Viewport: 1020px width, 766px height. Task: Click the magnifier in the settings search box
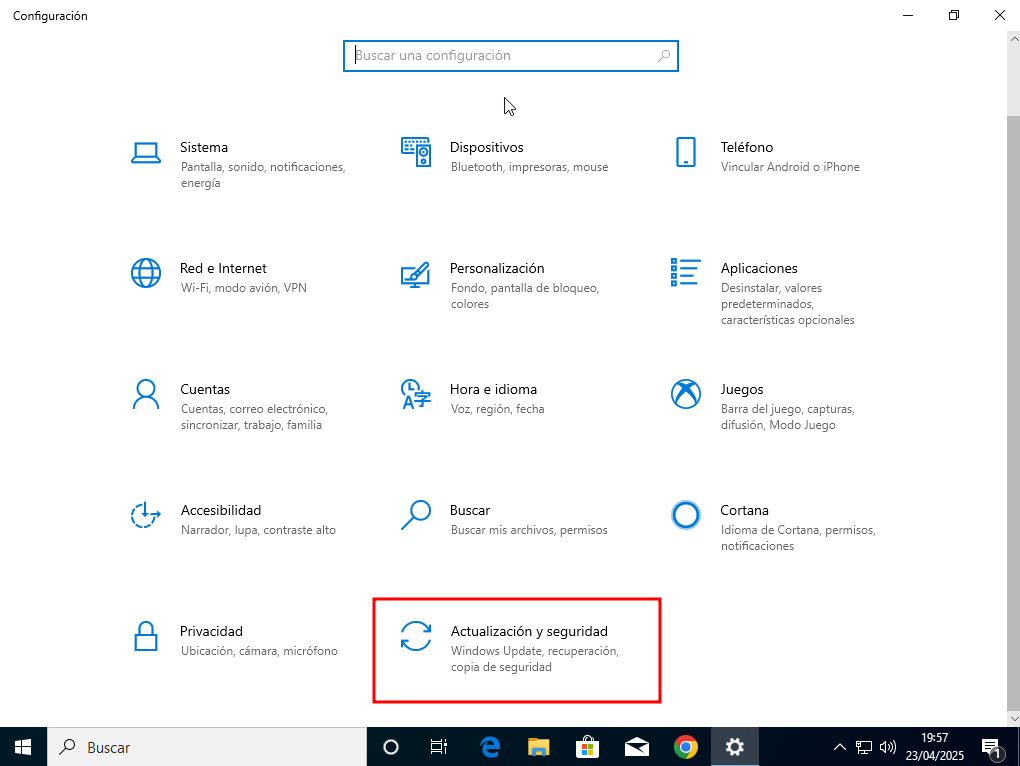click(x=664, y=56)
